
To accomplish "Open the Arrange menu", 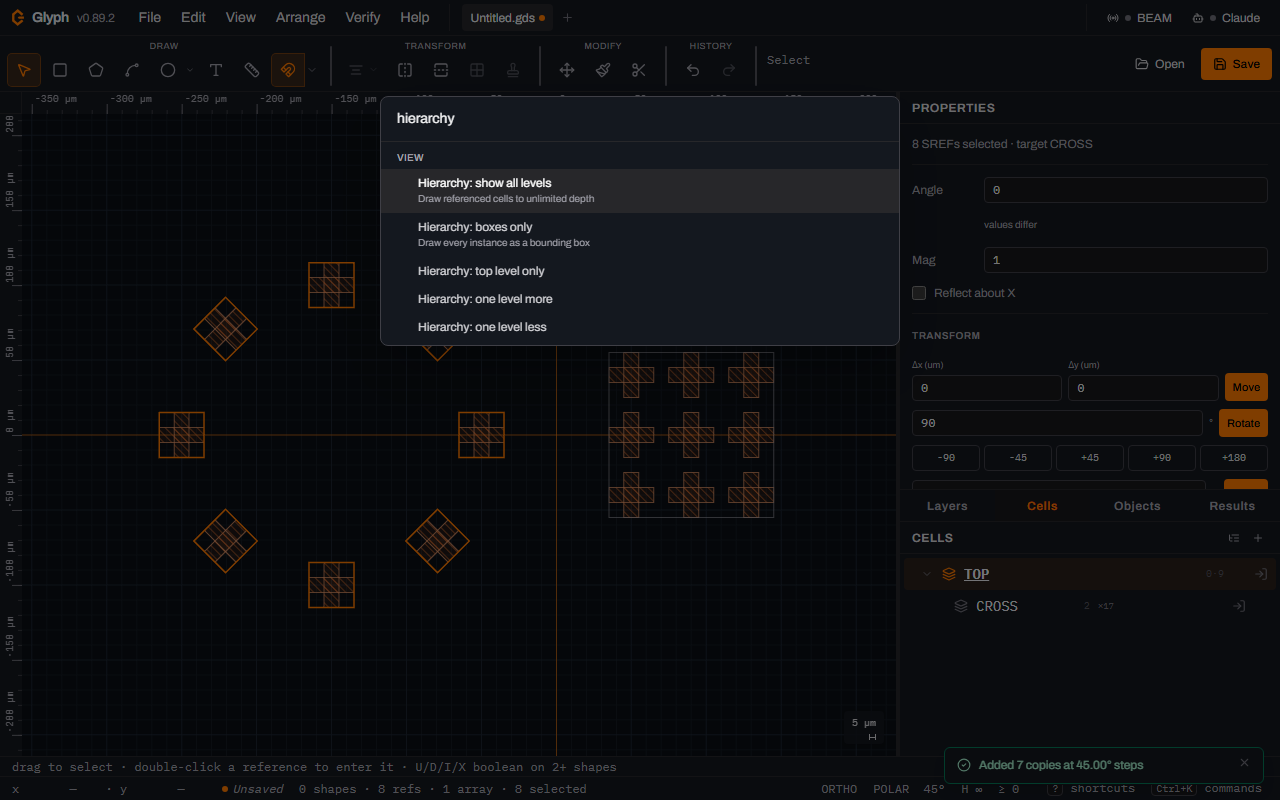I will [301, 17].
